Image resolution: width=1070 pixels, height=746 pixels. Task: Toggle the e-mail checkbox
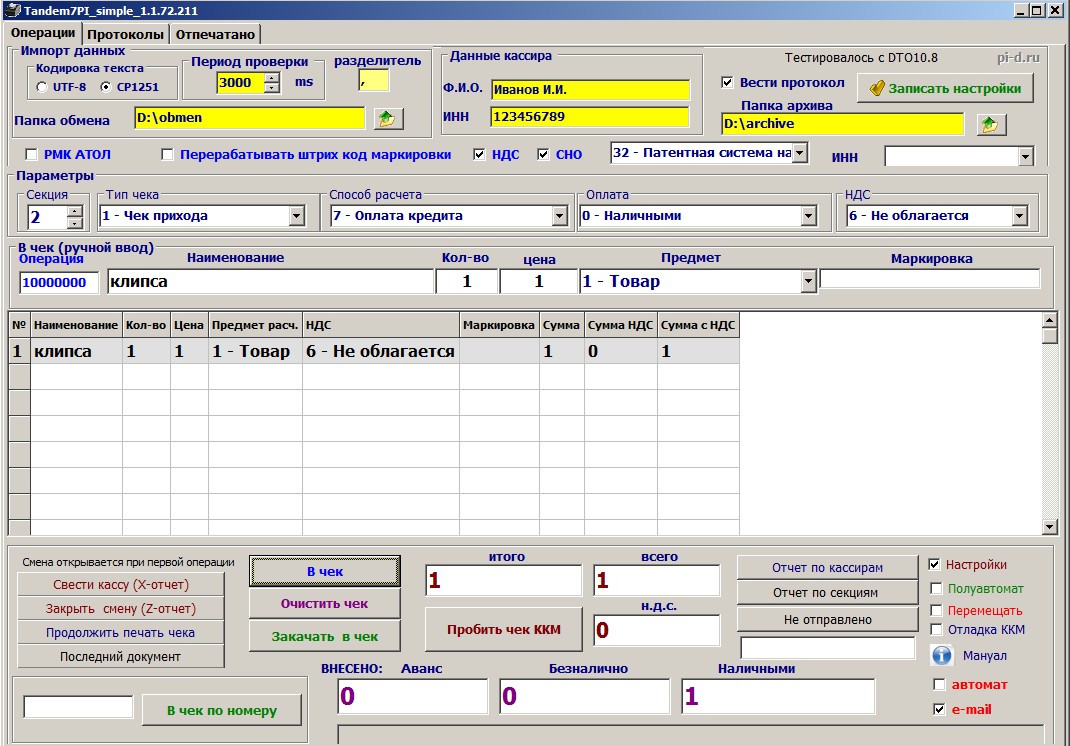[939, 709]
